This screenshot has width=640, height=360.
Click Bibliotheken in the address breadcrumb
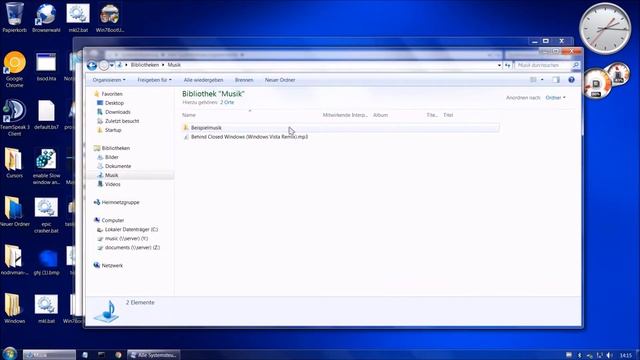(x=144, y=65)
